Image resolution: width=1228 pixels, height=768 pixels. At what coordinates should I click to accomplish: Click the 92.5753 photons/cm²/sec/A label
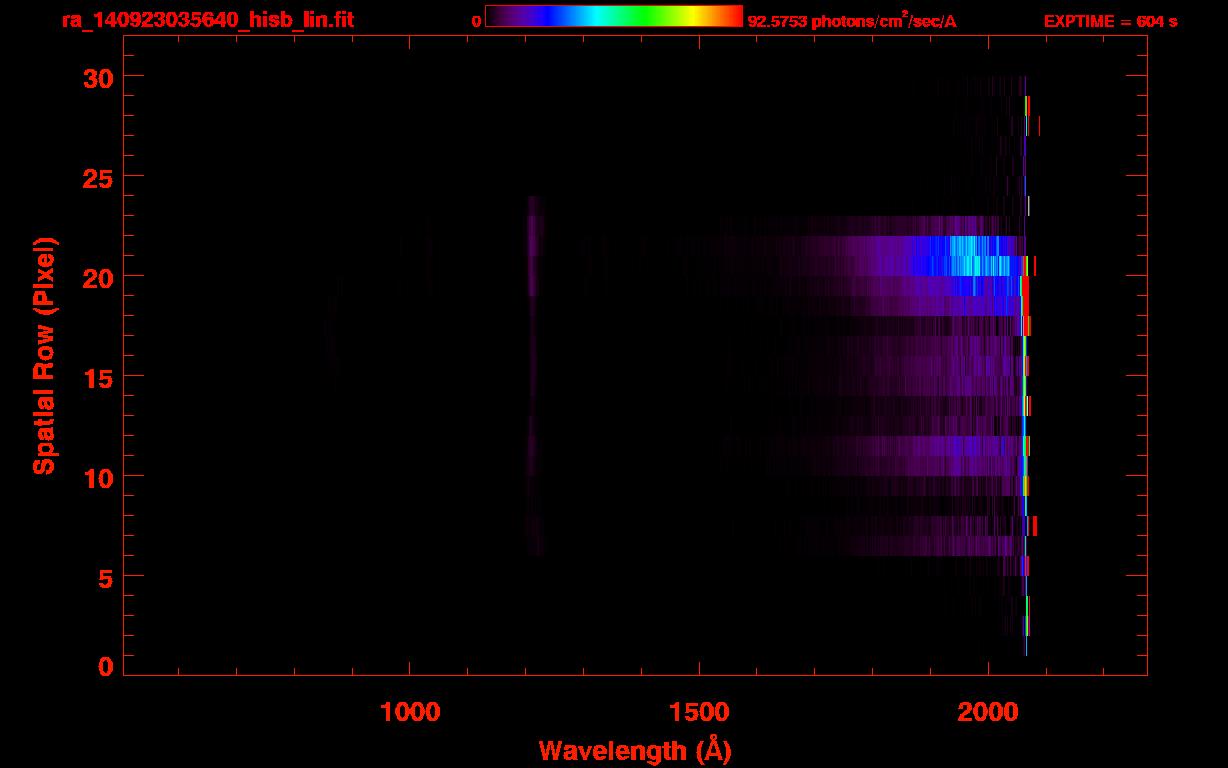tap(852, 21)
